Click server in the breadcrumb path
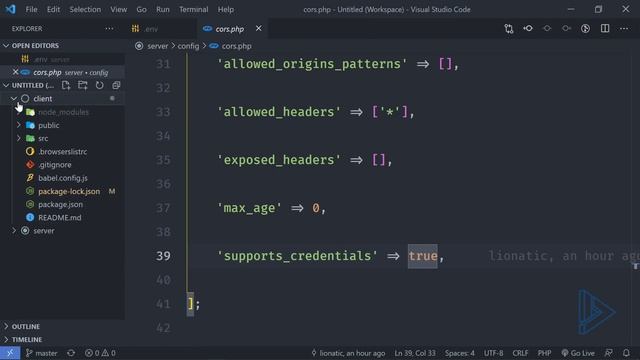This screenshot has width=640, height=360. coord(158,46)
